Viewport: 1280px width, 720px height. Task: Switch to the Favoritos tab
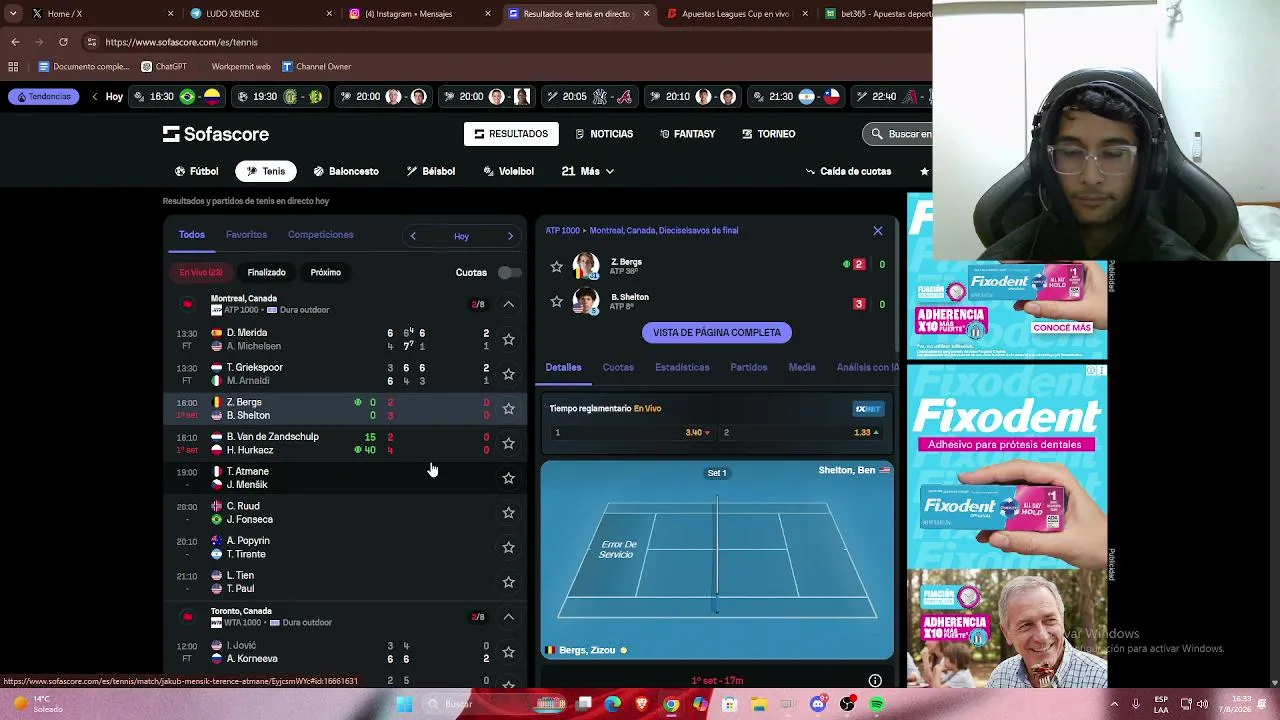tap(246, 235)
